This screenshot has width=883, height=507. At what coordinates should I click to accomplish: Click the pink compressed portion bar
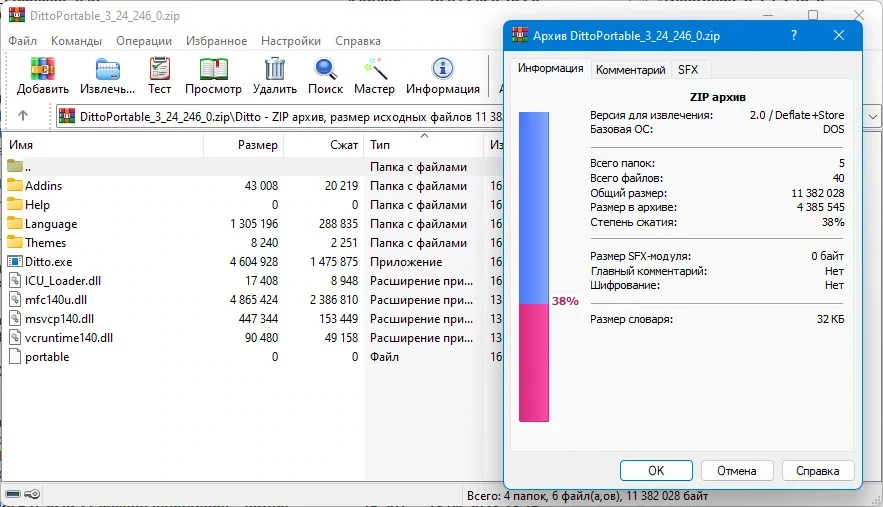[x=533, y=363]
